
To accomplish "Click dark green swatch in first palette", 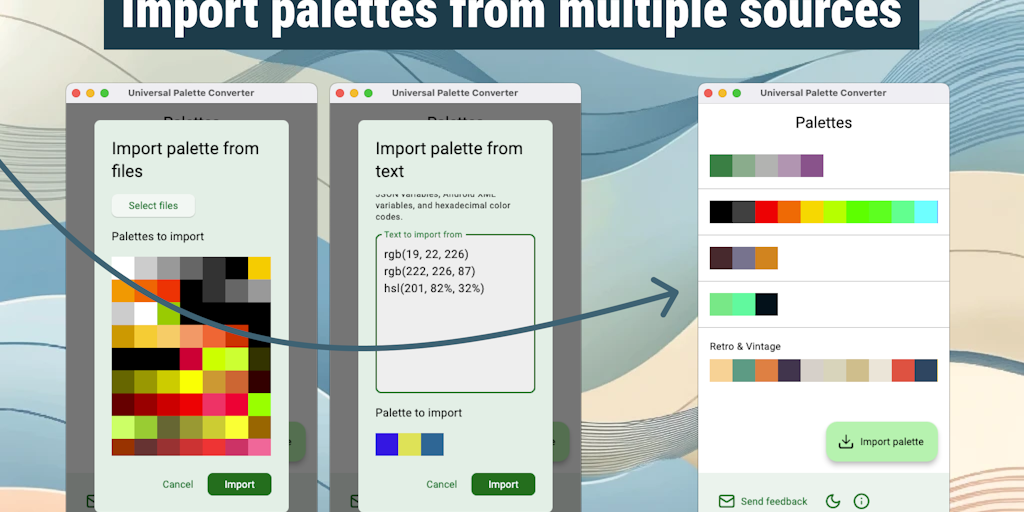I will [x=721, y=166].
